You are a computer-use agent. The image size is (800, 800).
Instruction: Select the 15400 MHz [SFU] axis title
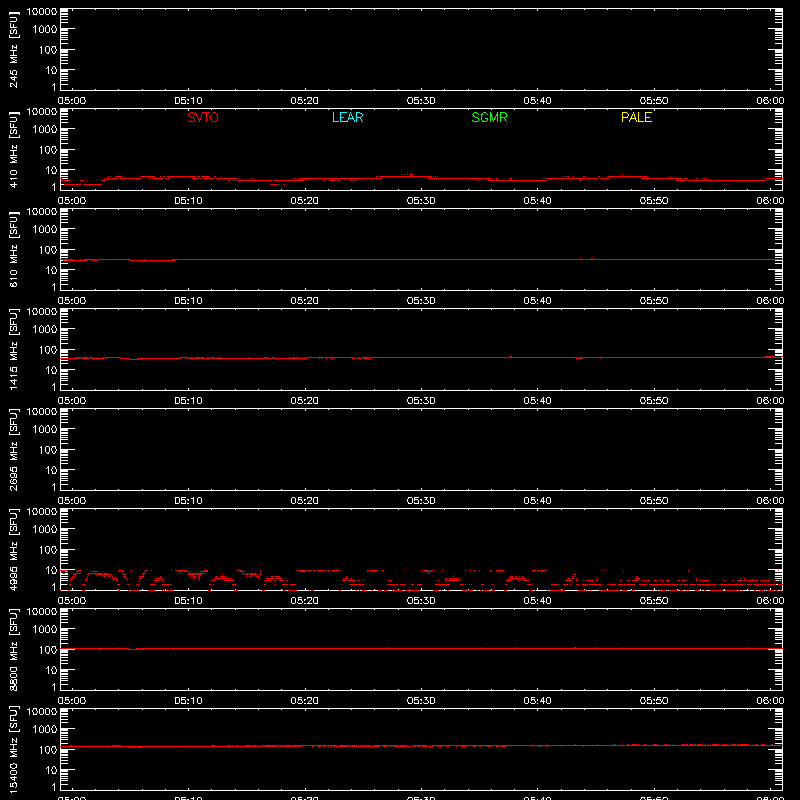point(14,750)
